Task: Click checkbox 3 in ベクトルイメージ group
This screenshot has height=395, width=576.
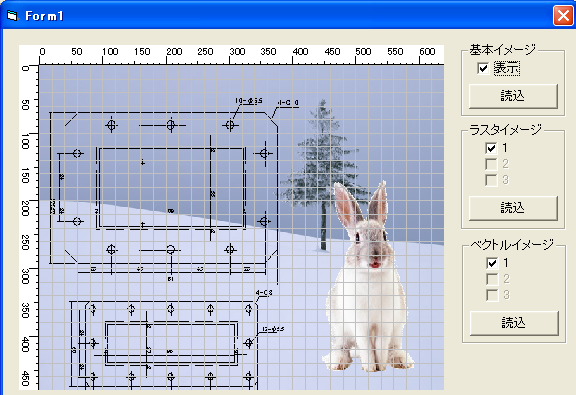Action: [492, 295]
